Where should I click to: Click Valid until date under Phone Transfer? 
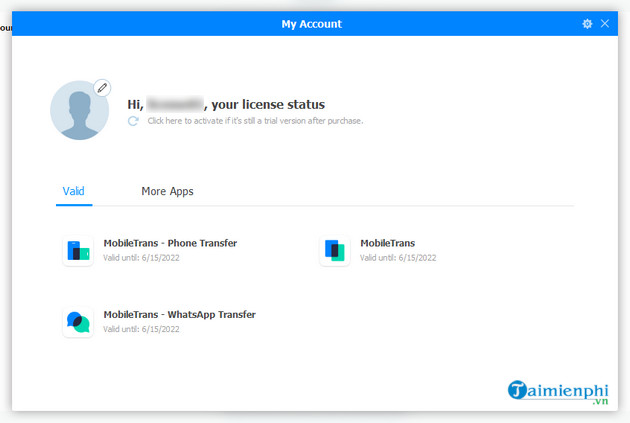[141, 258]
